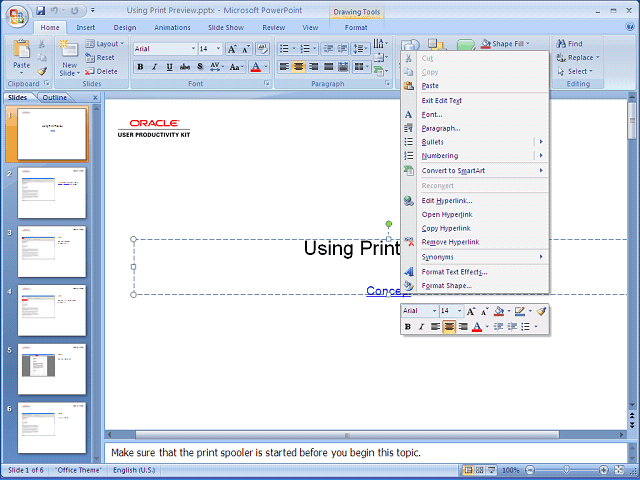Click the zoom slider handle

[x=567, y=470]
